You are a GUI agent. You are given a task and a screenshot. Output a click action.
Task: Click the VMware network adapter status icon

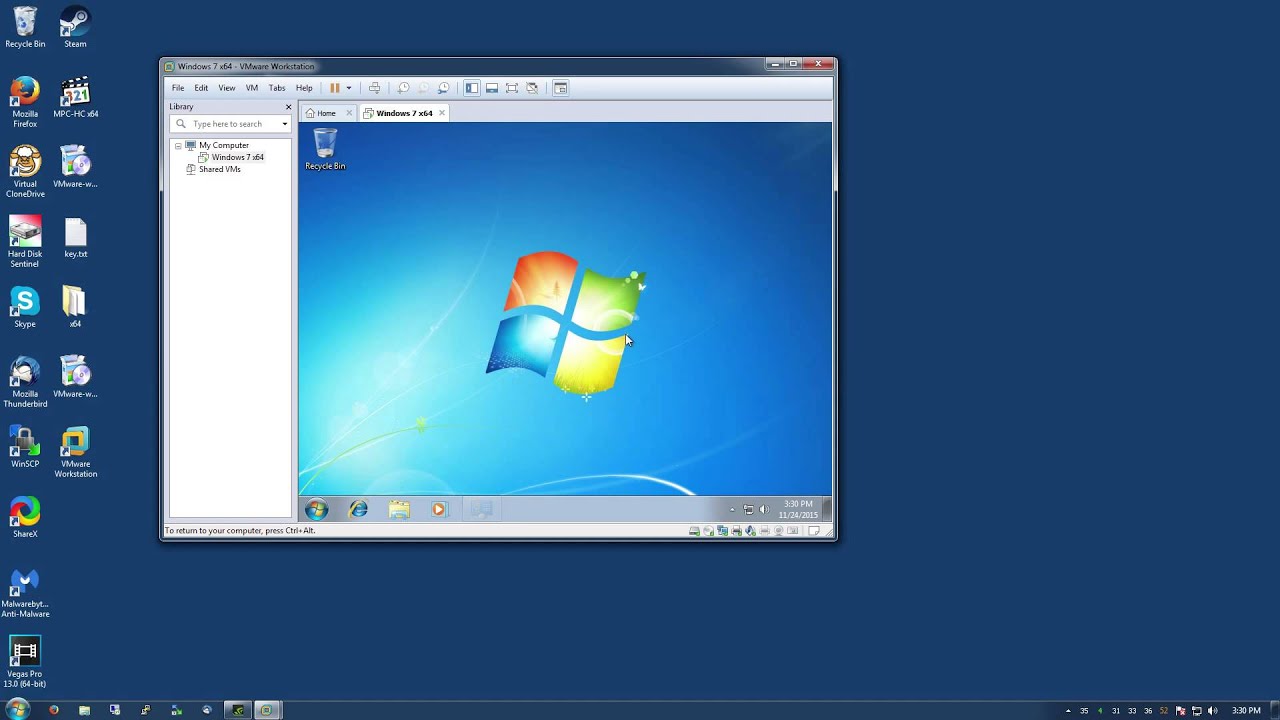pyautogui.click(x=722, y=531)
